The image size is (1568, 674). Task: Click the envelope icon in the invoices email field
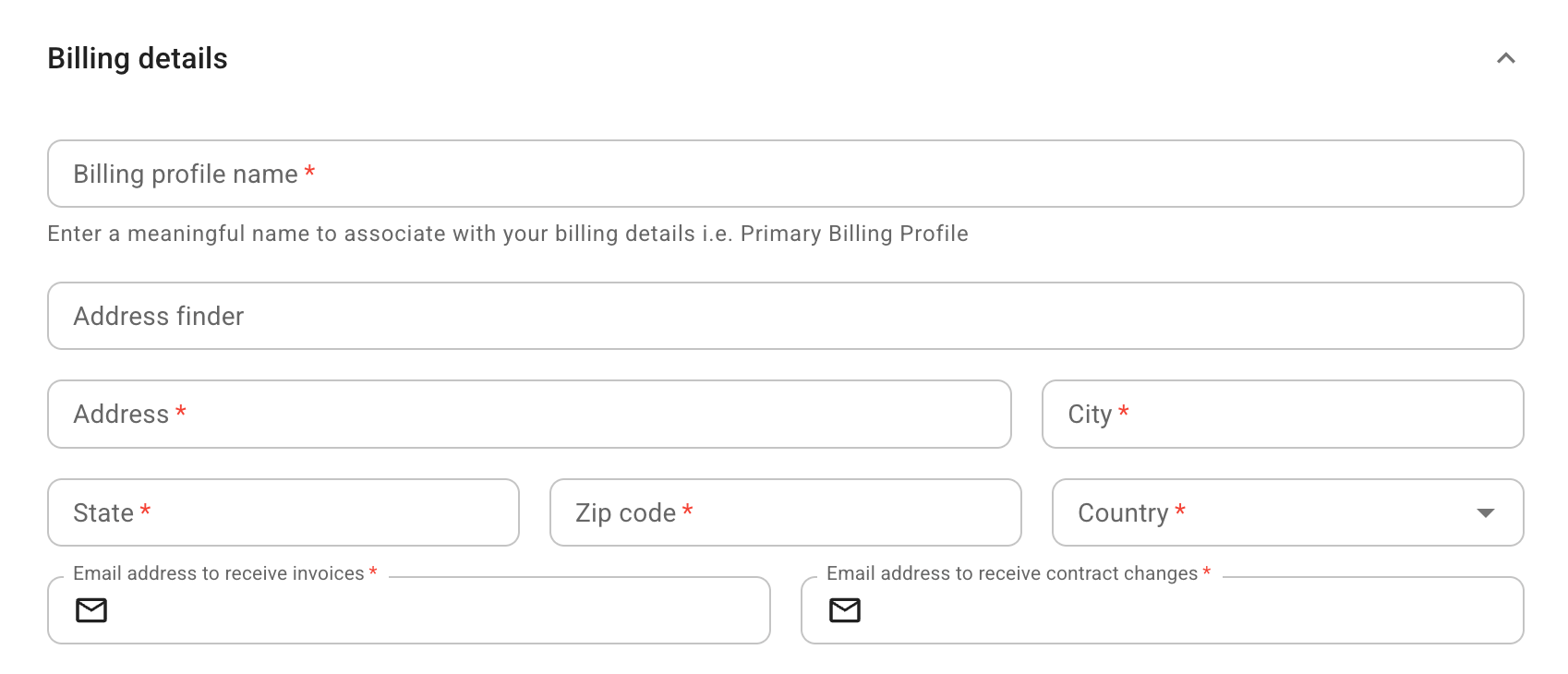pos(90,610)
